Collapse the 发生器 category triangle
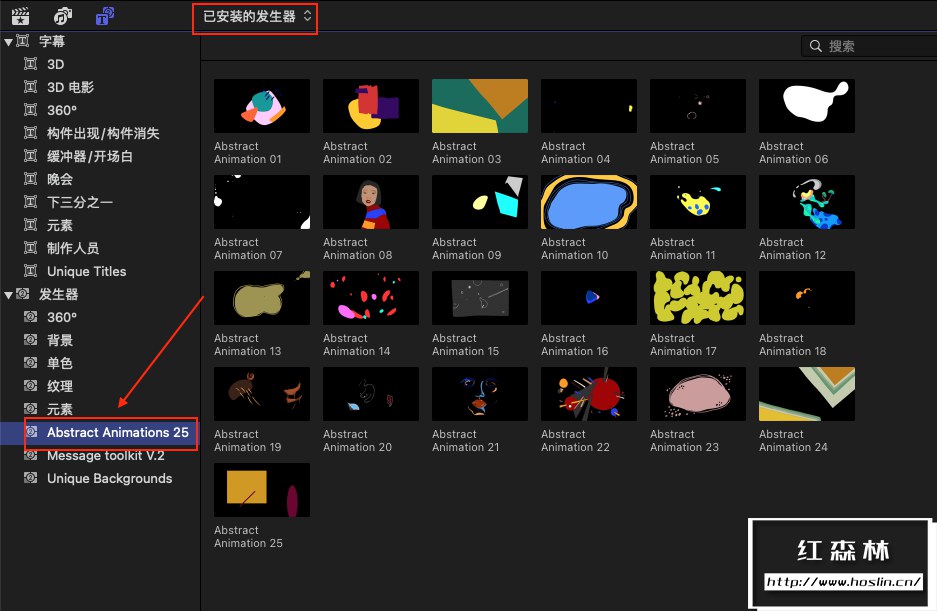This screenshot has height=611, width=937. click(x=8, y=295)
